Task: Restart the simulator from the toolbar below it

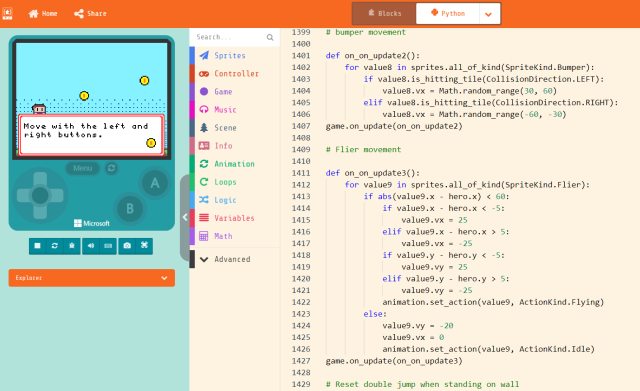Action: (x=55, y=246)
